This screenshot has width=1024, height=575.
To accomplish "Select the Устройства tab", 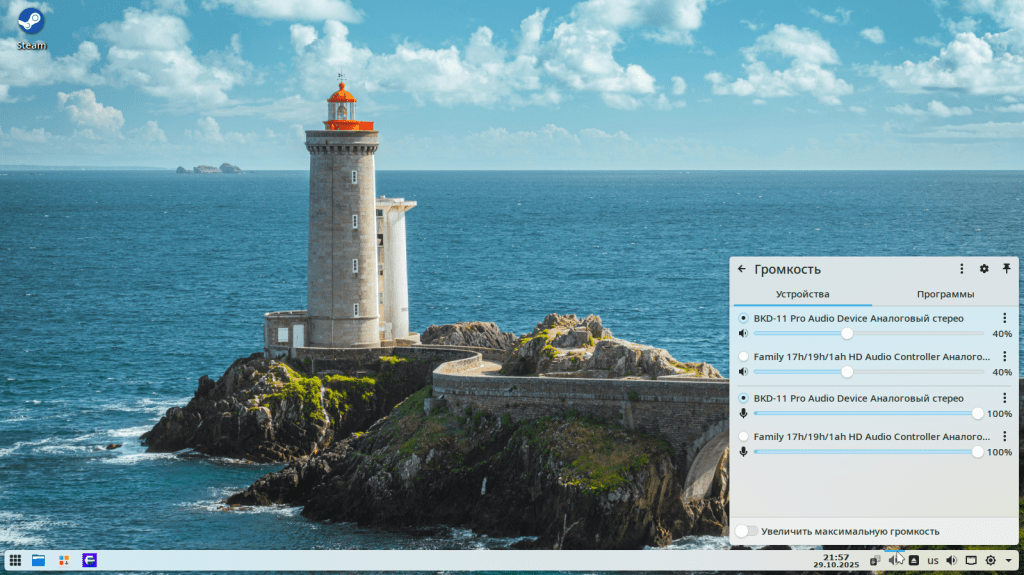I will 802,294.
